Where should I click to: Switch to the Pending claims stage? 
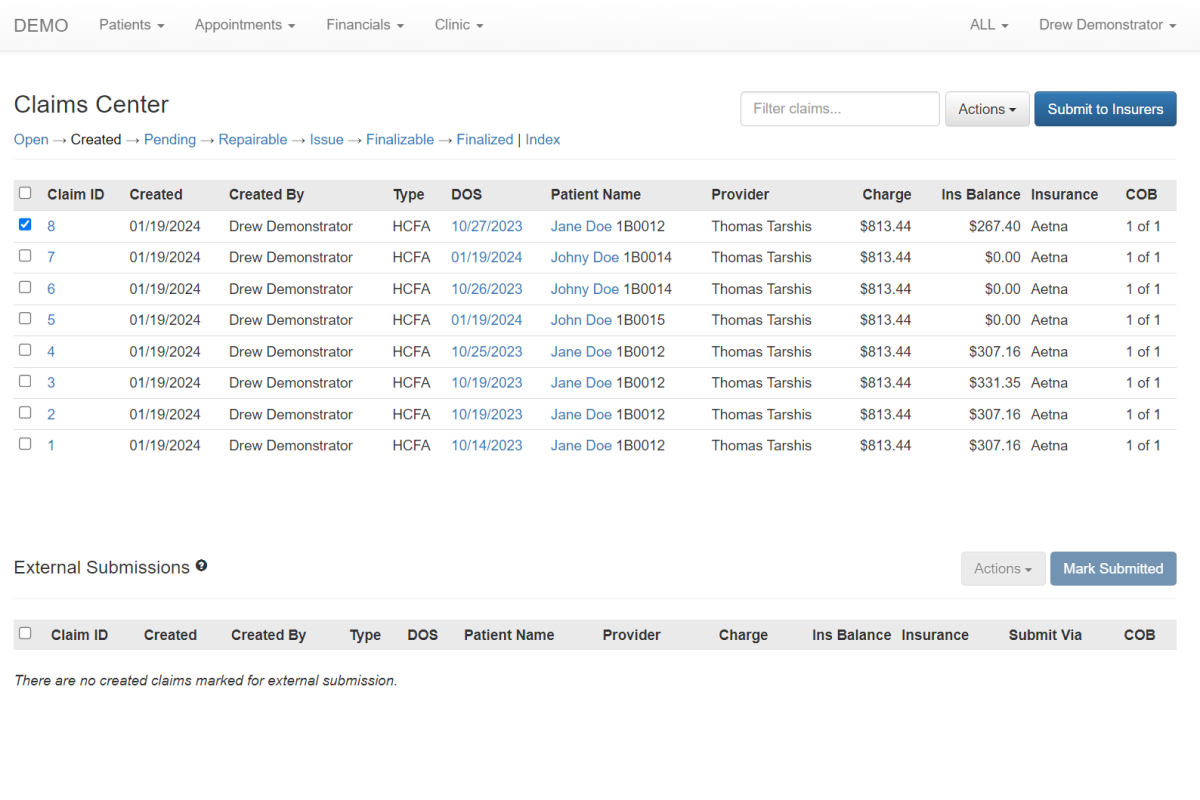[x=169, y=139]
